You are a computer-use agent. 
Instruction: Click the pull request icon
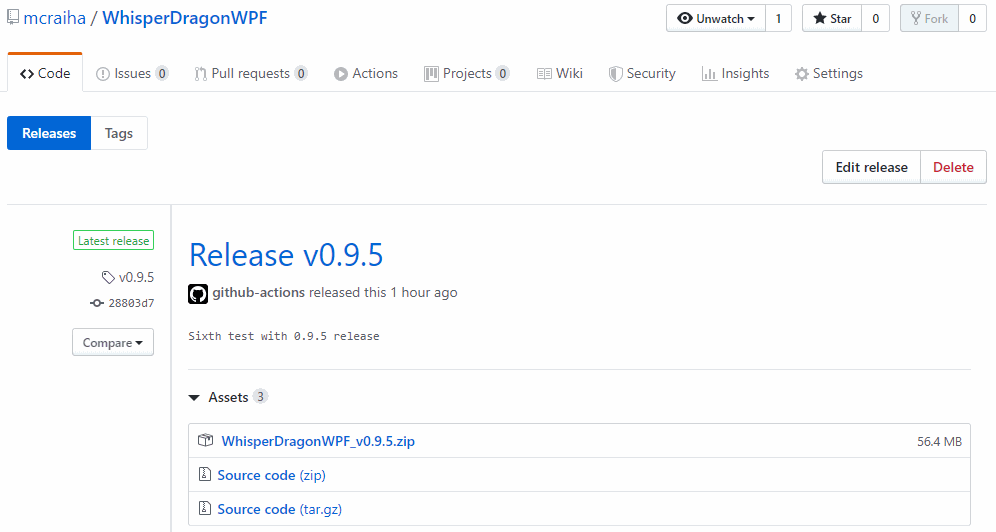(201, 74)
